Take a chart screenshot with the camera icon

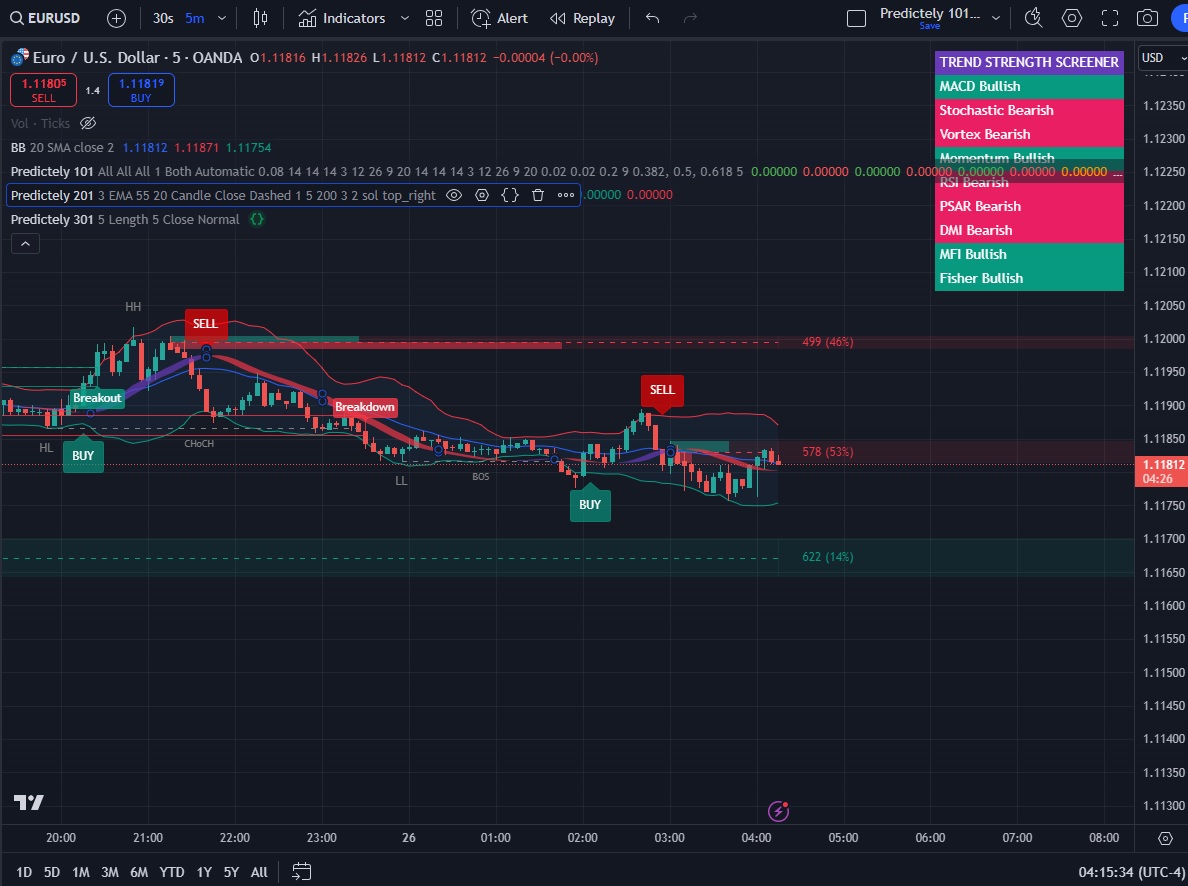pyautogui.click(x=1148, y=17)
